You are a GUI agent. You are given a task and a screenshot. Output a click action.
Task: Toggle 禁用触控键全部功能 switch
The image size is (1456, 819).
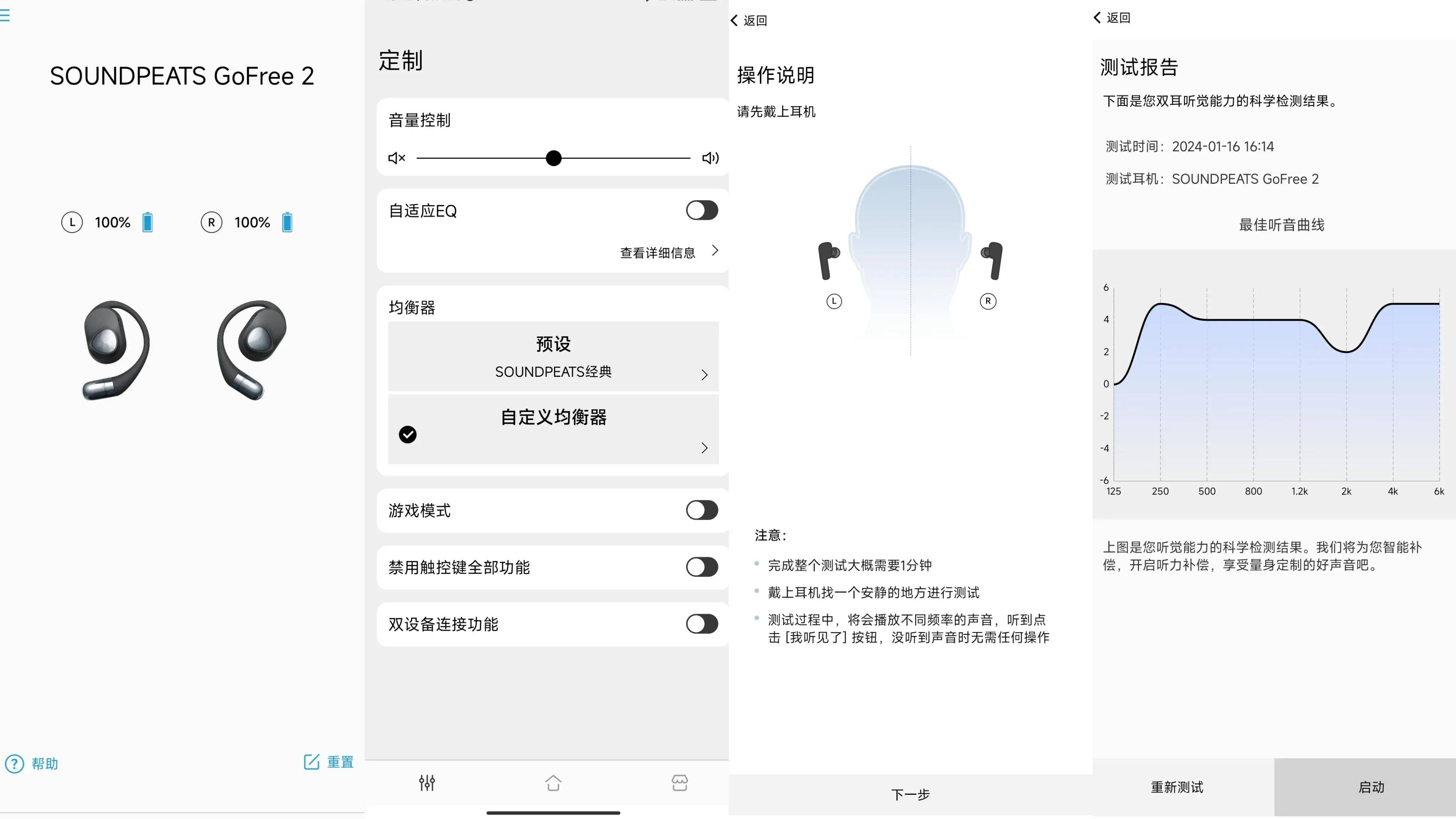702,567
